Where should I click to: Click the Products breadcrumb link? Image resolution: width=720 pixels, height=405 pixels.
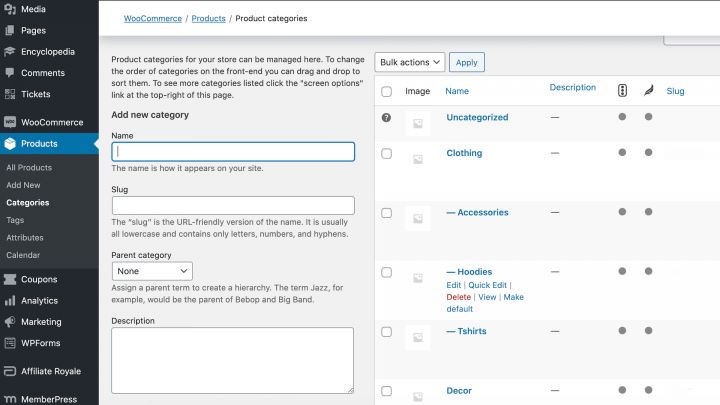pos(208,18)
